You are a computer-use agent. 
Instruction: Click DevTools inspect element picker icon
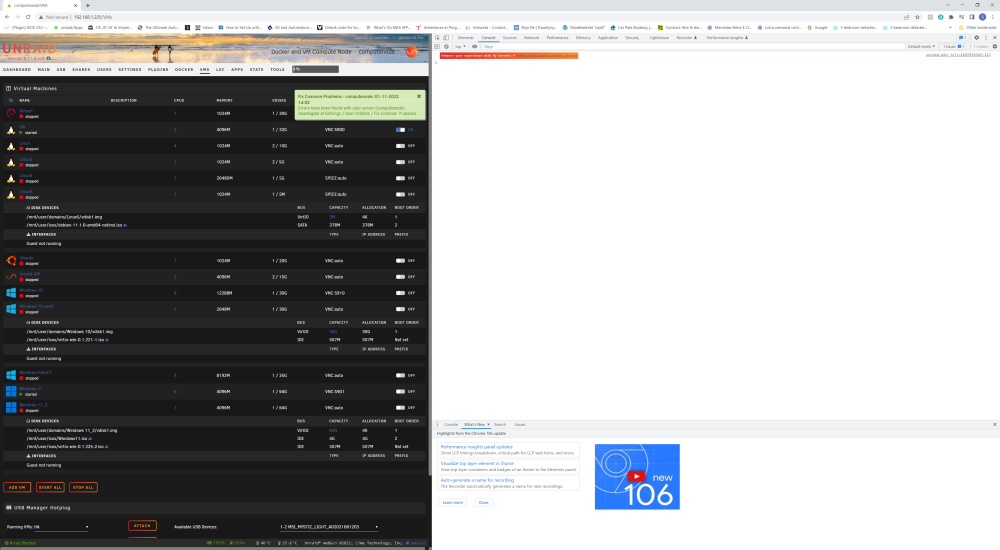(438, 38)
